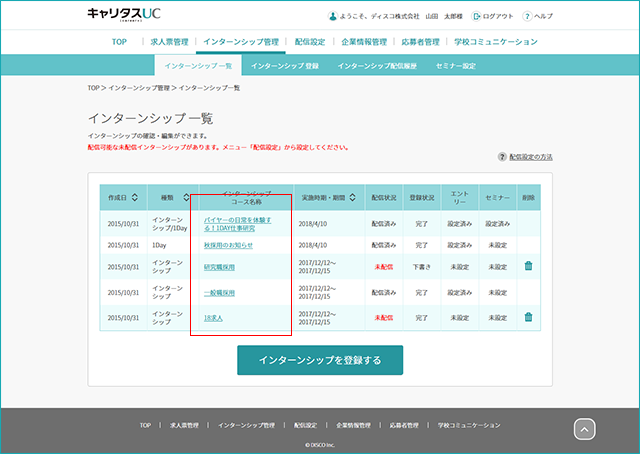Click the 削除 column header
The image size is (640, 454).
(x=528, y=198)
